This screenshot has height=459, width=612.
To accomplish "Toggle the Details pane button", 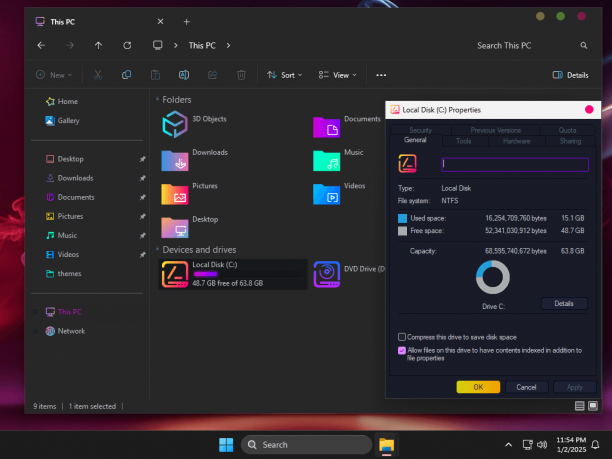I will coord(570,75).
